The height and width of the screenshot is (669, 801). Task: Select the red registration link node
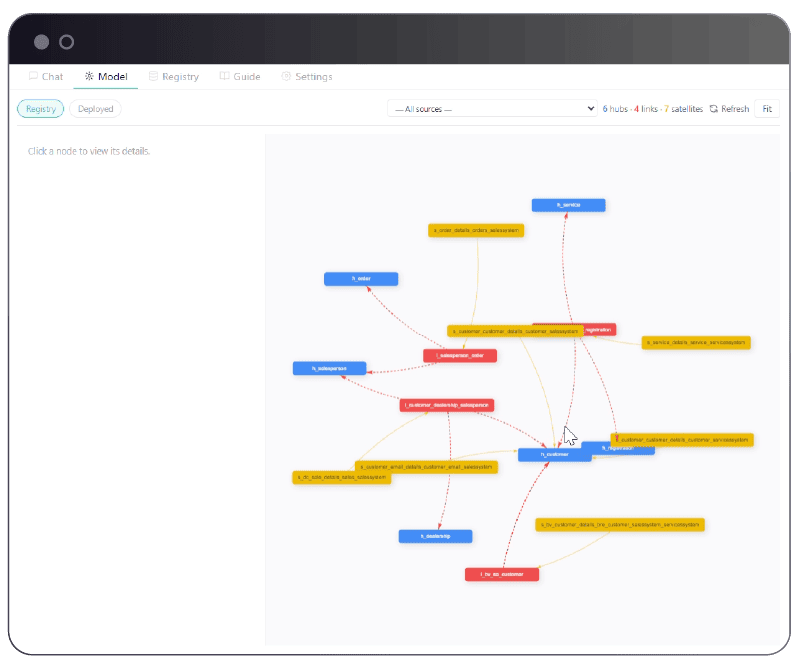pos(600,329)
